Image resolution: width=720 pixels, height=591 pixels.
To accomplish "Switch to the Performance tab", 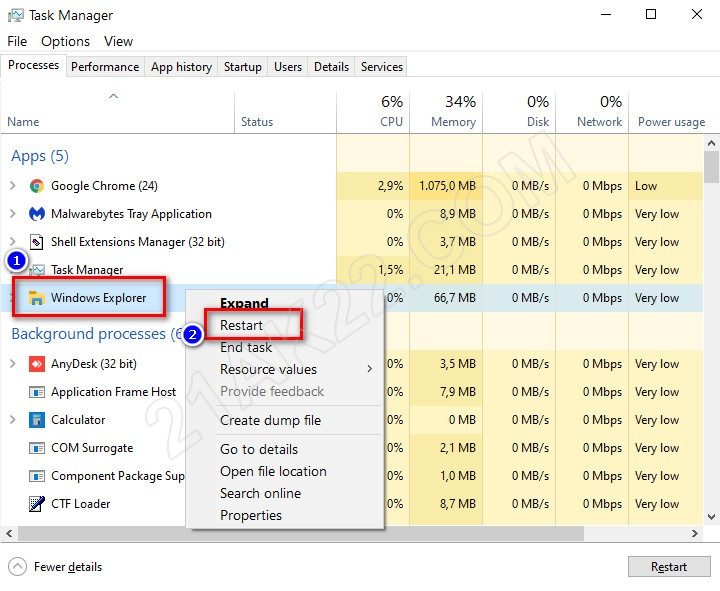I will tap(105, 67).
